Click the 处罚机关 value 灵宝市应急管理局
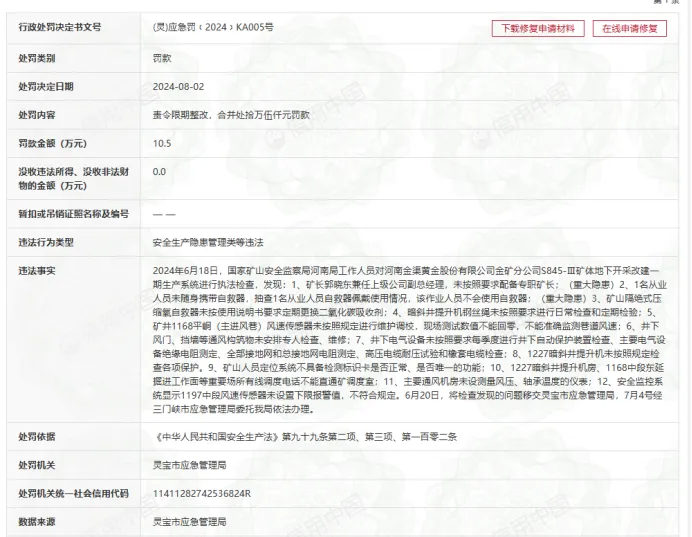Viewport: 692px width, 537px height. 189,465
